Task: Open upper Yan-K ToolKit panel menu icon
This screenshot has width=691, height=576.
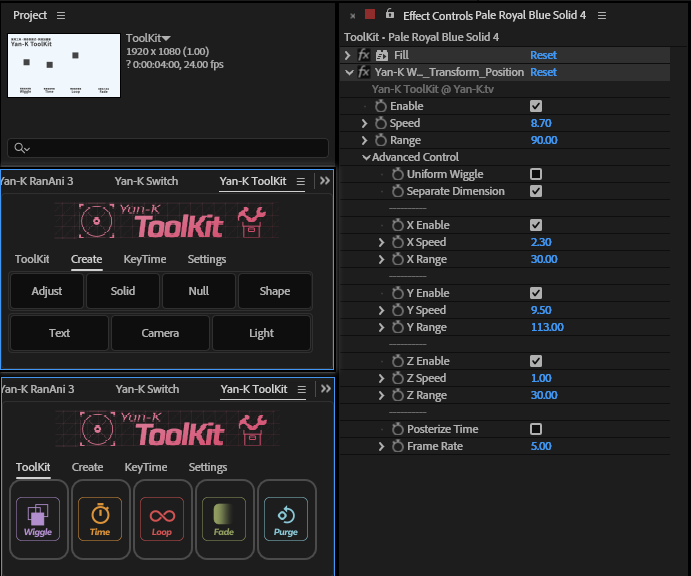Action: (301, 181)
